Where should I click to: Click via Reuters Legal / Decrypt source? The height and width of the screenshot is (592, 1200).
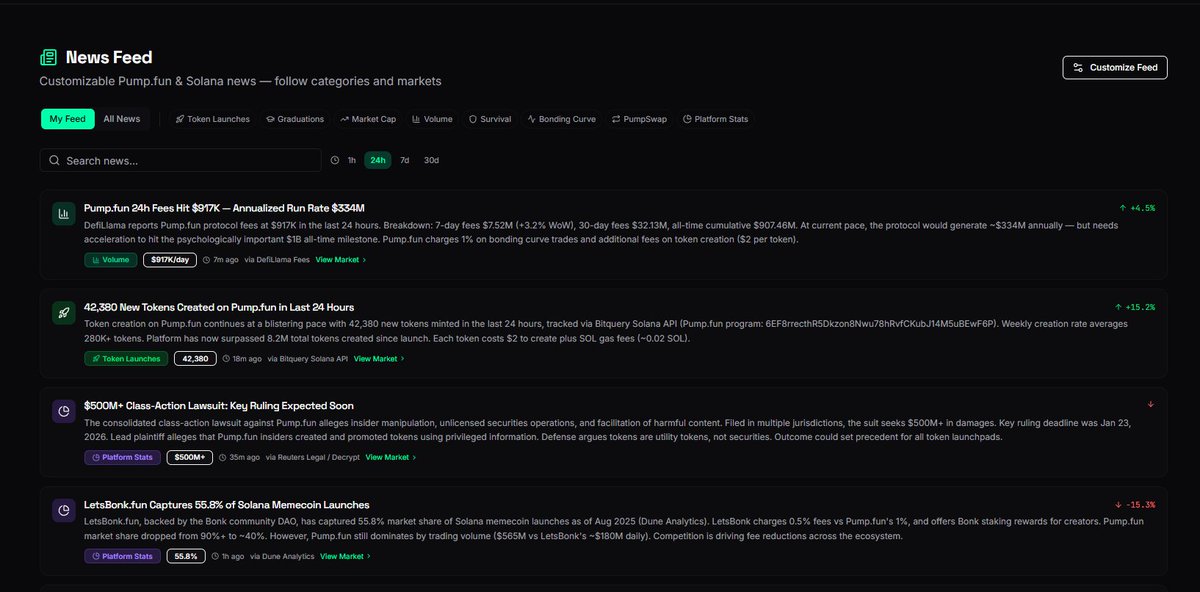point(312,457)
